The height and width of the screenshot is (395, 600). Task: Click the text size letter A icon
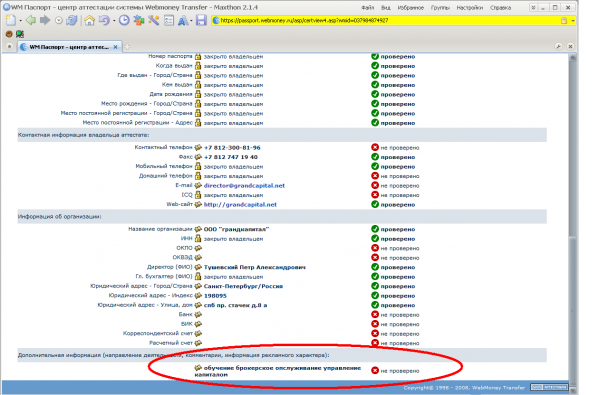[x=183, y=20]
